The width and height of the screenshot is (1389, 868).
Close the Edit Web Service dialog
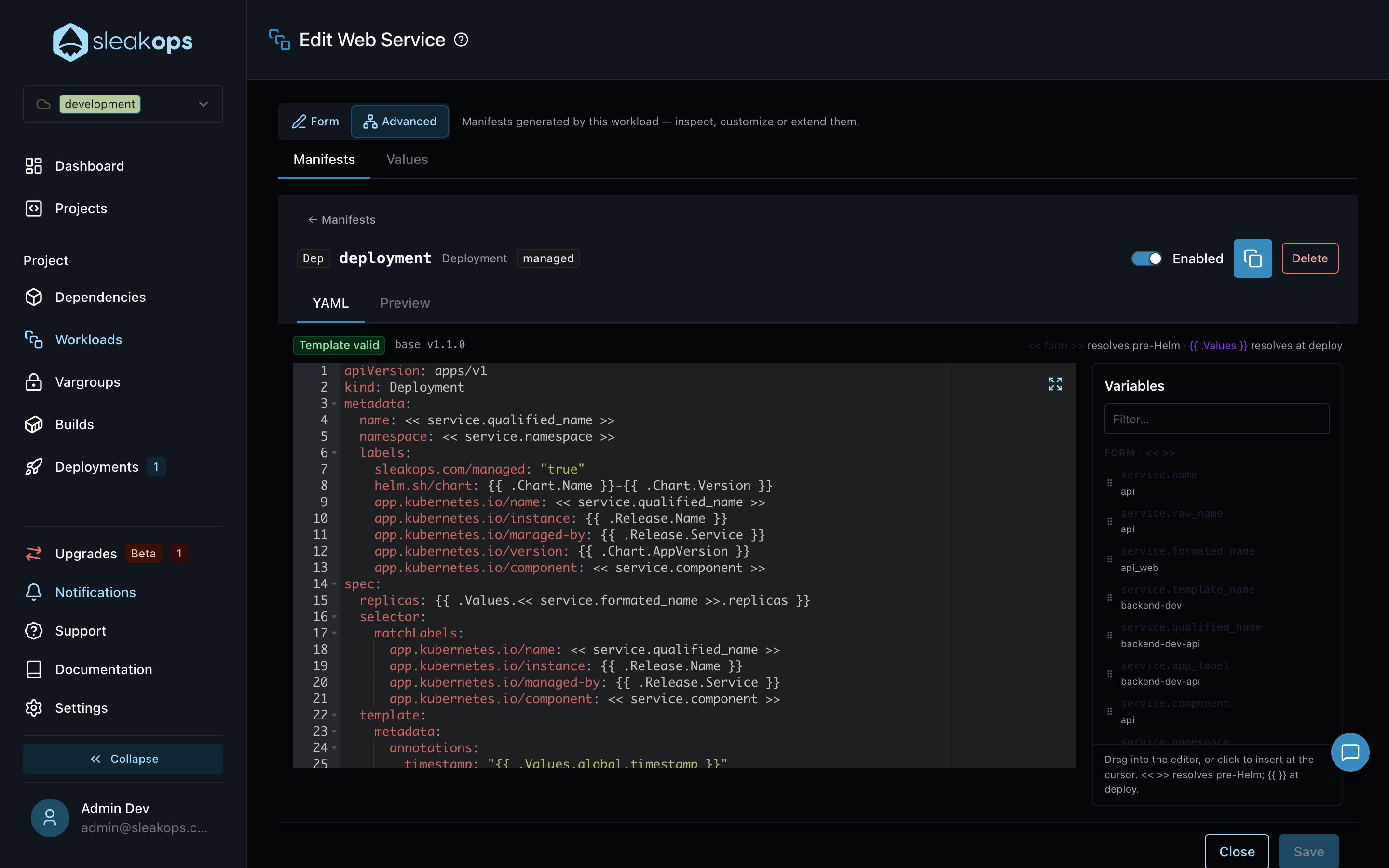pyautogui.click(x=1236, y=851)
